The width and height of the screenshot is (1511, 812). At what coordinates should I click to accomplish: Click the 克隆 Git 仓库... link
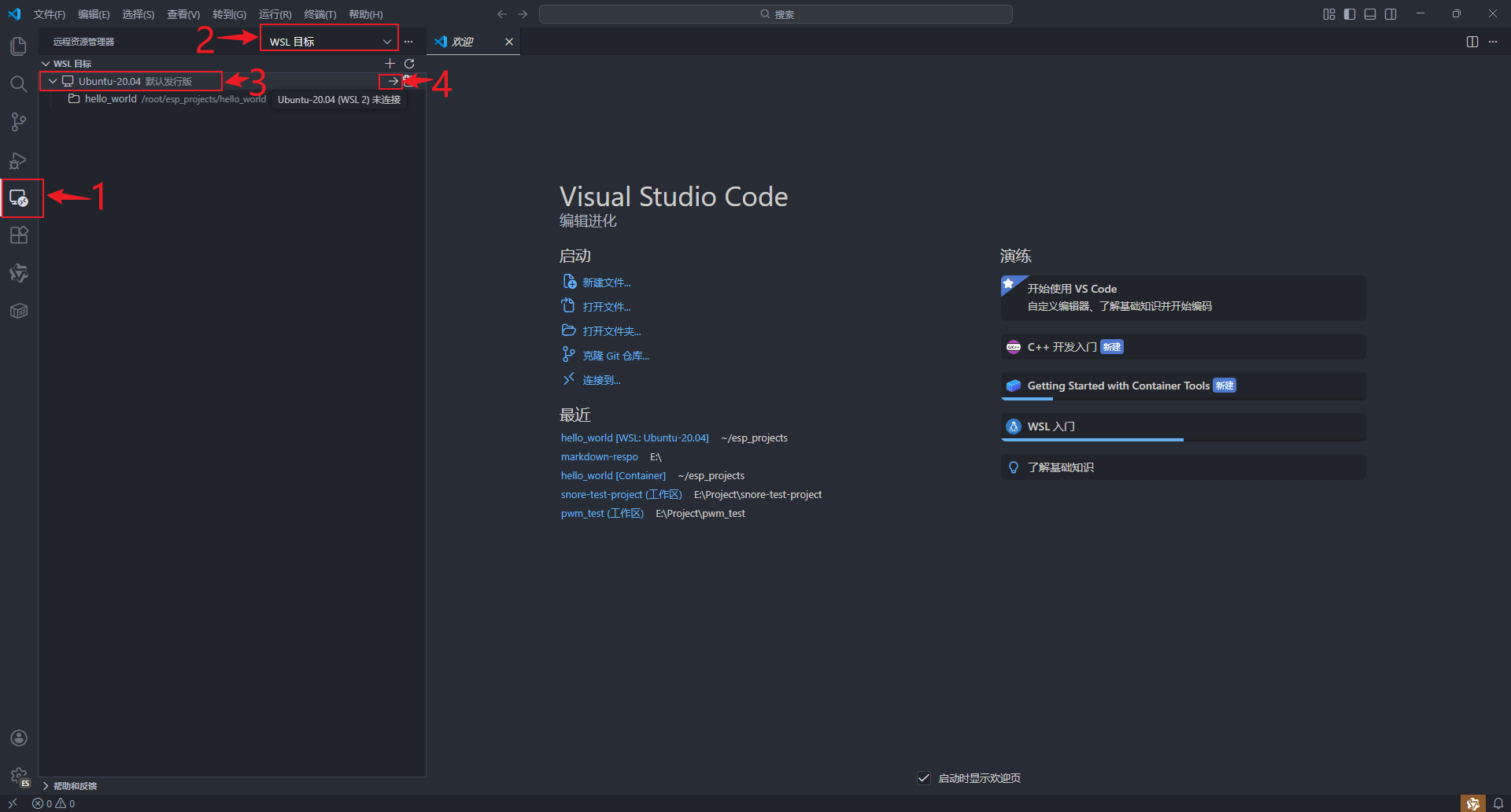616,356
